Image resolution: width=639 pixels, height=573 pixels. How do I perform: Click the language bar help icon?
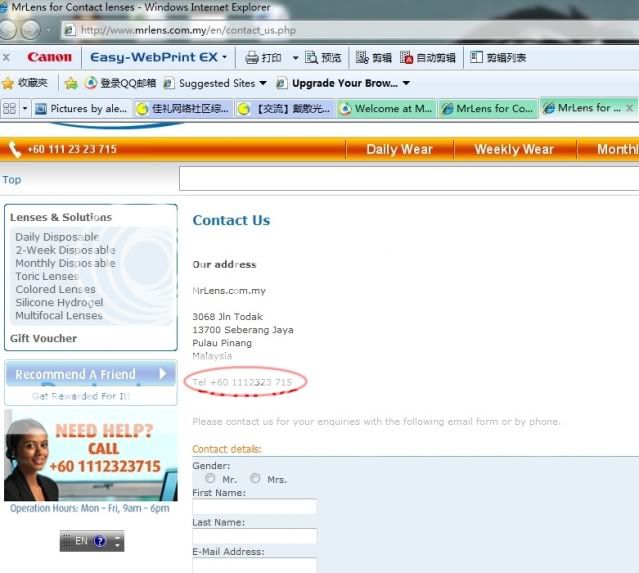click(100, 541)
